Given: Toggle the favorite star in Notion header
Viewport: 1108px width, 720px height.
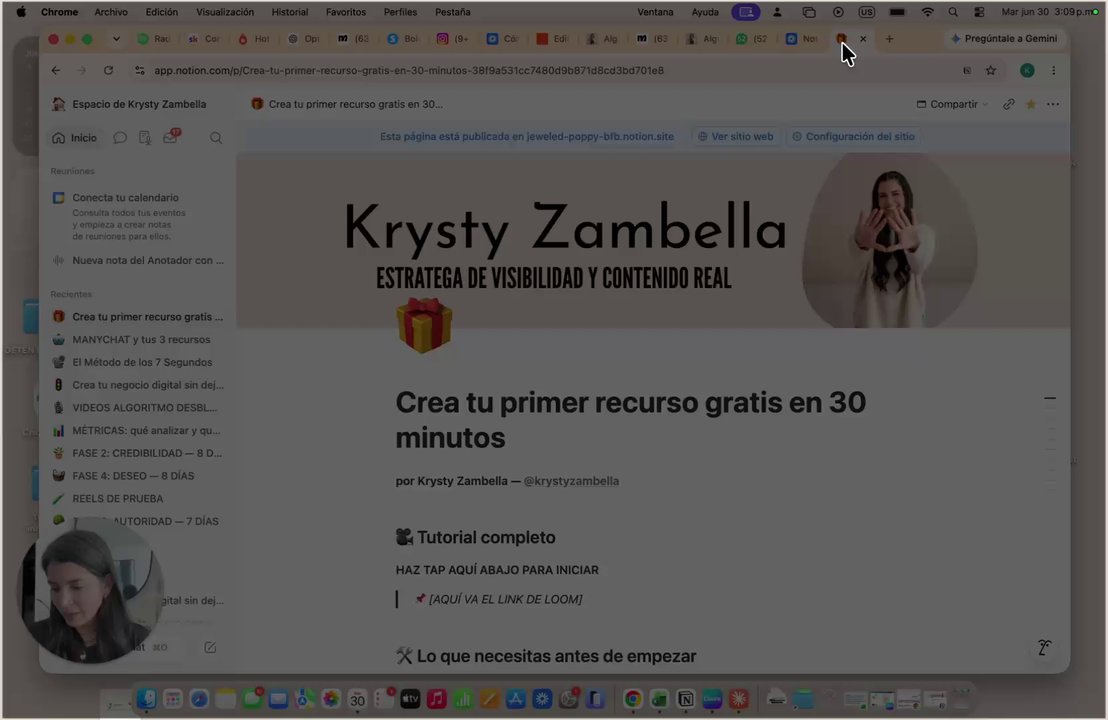Looking at the screenshot, I should 1031,104.
